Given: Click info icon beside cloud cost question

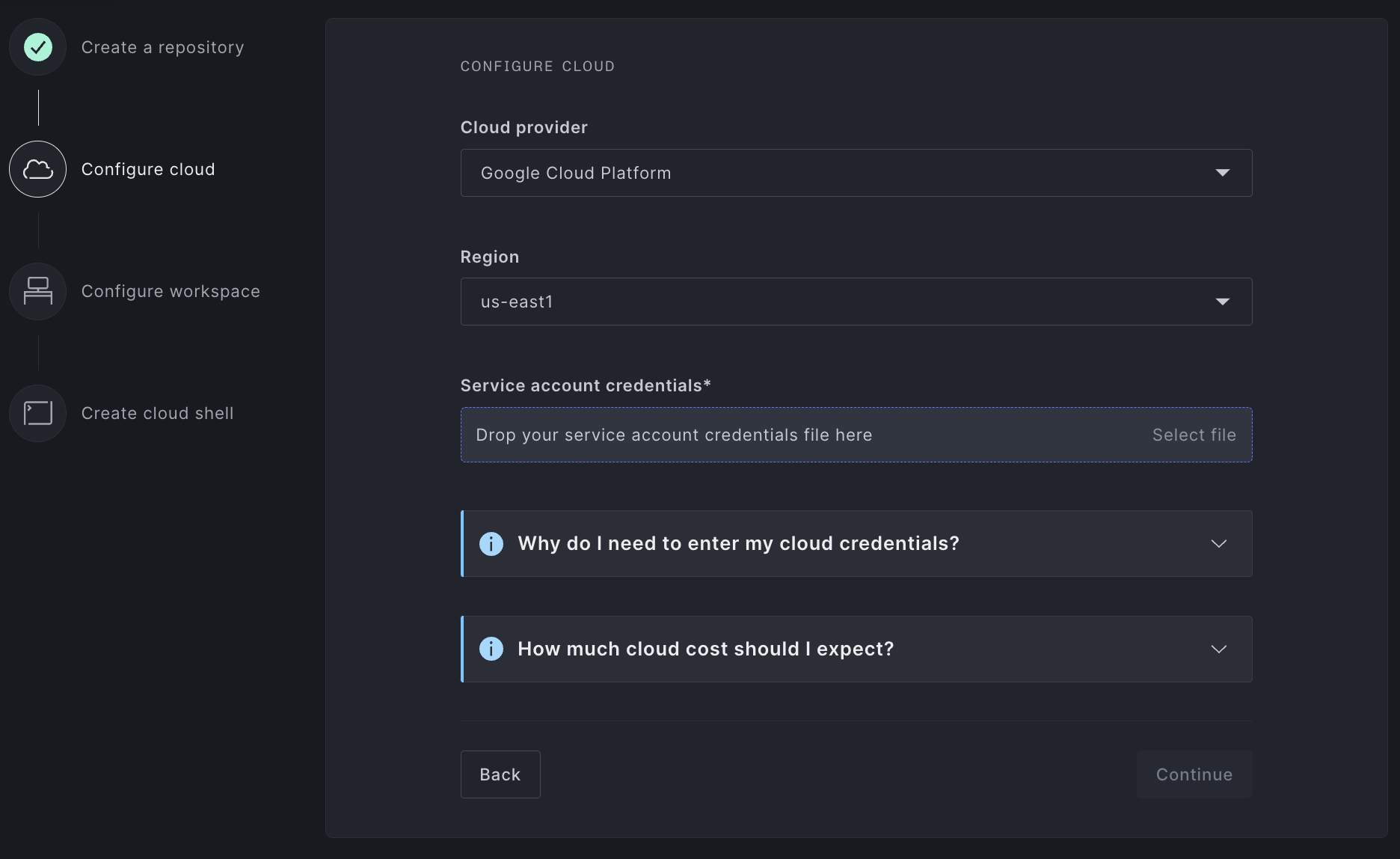Looking at the screenshot, I should (x=491, y=649).
